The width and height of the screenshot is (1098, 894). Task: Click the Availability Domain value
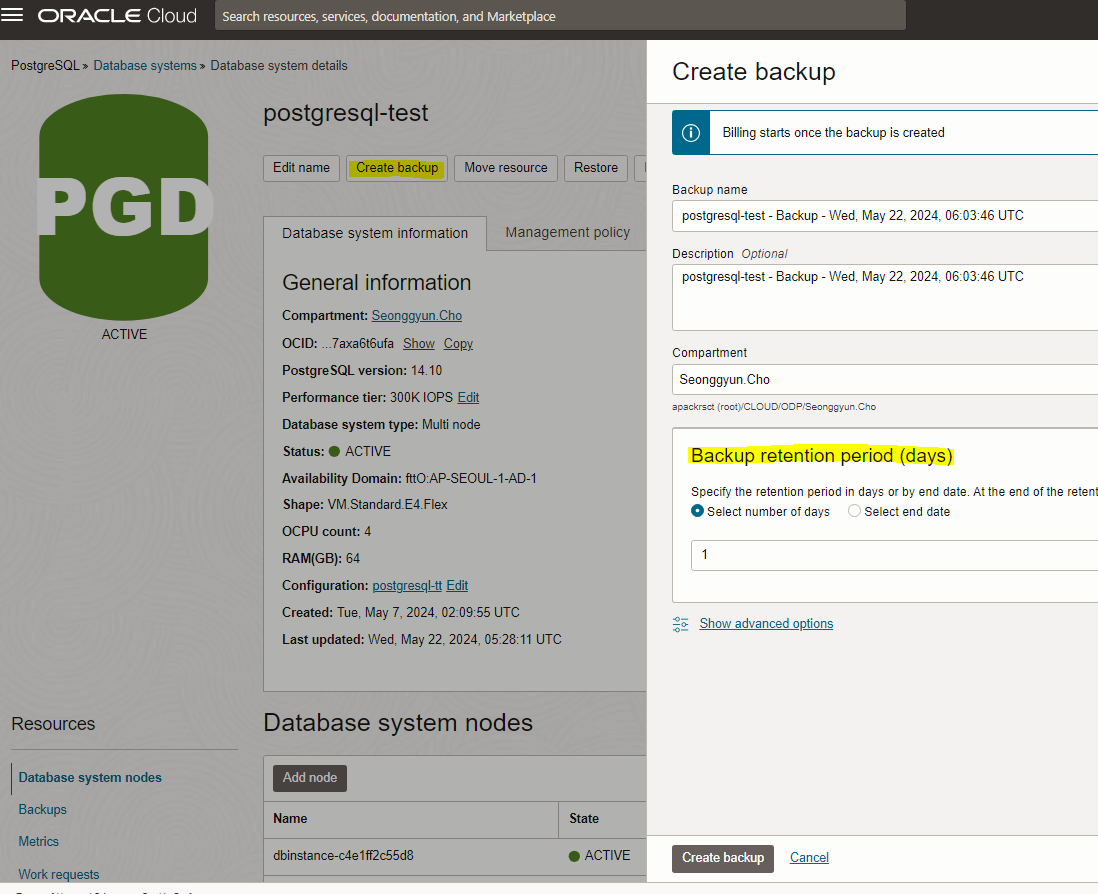[x=471, y=479]
